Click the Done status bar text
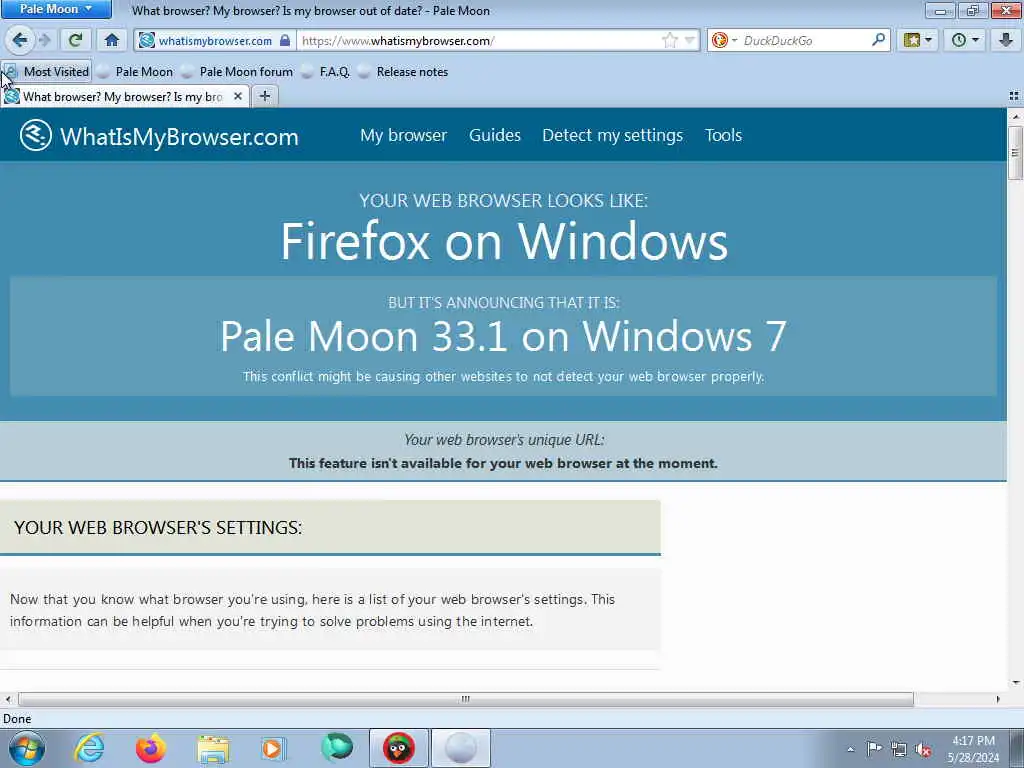The width and height of the screenshot is (1024, 768). pyautogui.click(x=17, y=719)
